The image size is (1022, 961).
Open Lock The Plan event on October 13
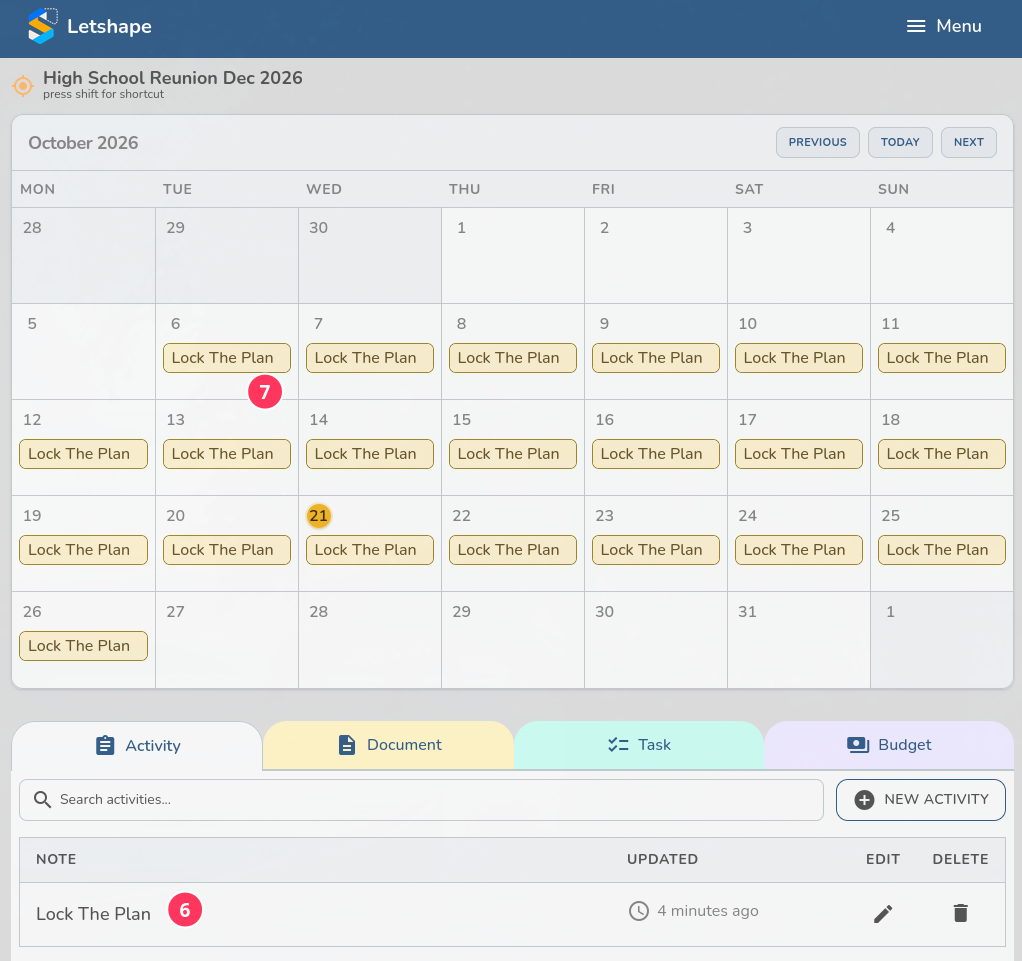(x=227, y=454)
